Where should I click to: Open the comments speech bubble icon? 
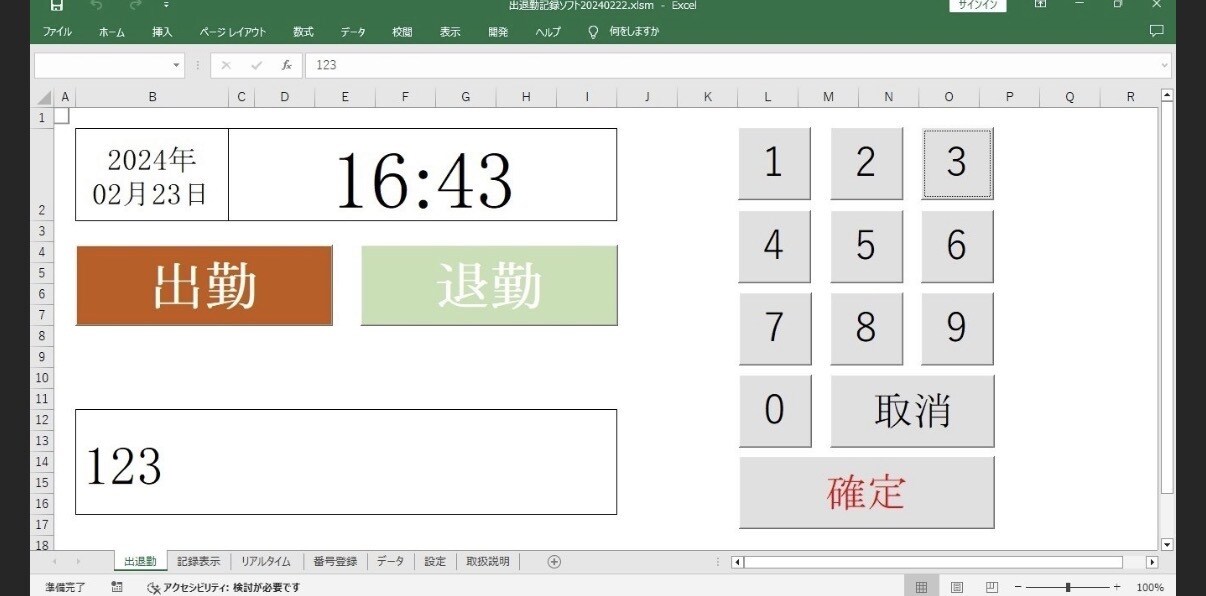[x=1157, y=31]
